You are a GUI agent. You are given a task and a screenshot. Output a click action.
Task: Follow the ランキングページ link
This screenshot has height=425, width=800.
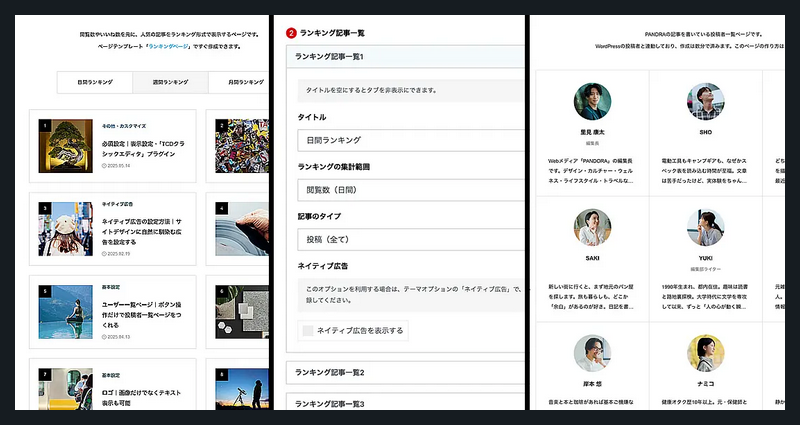[169, 46]
